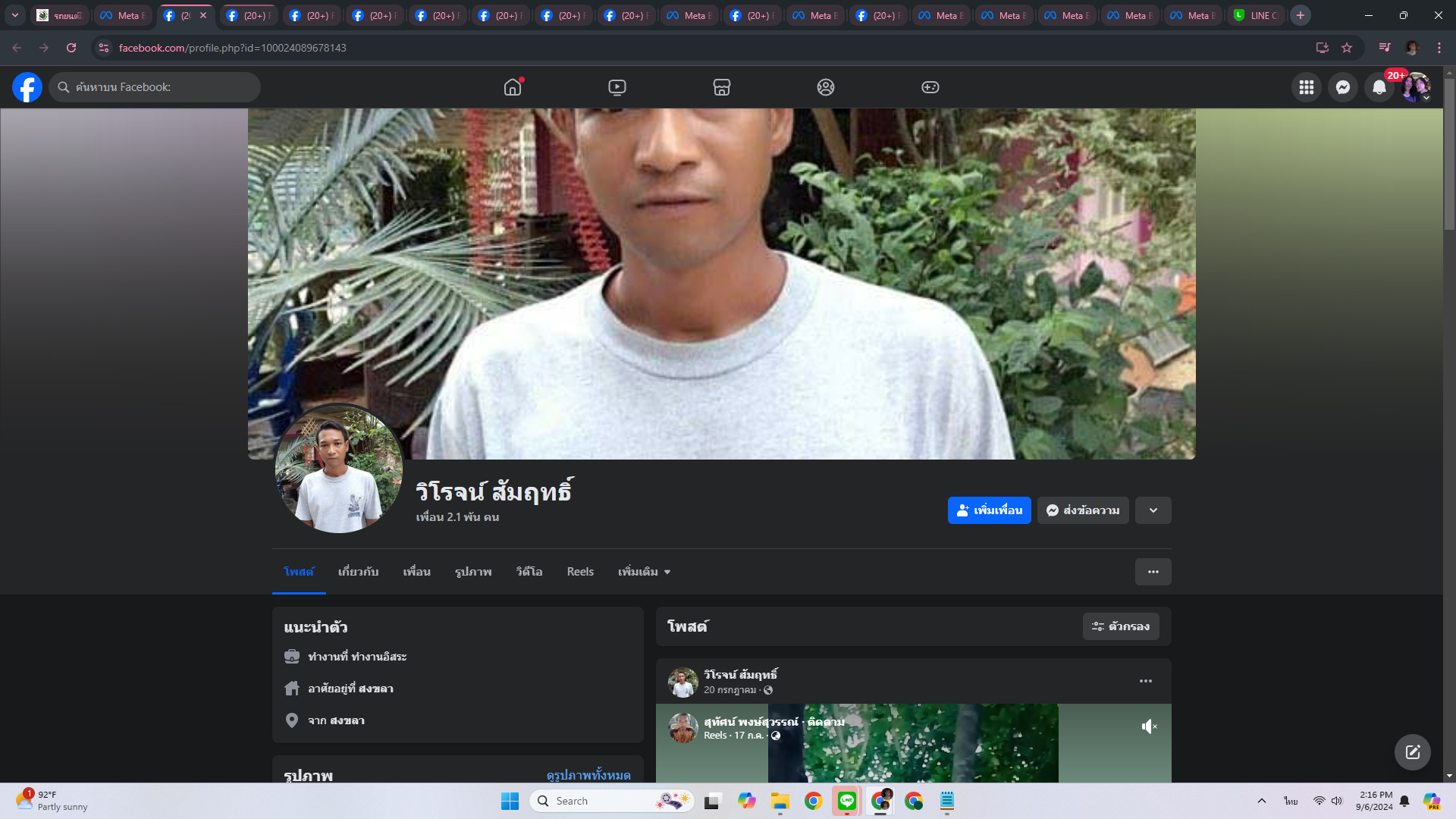The image size is (1456, 819).
Task: Open LINE from the Windows taskbar
Action: 846,801
